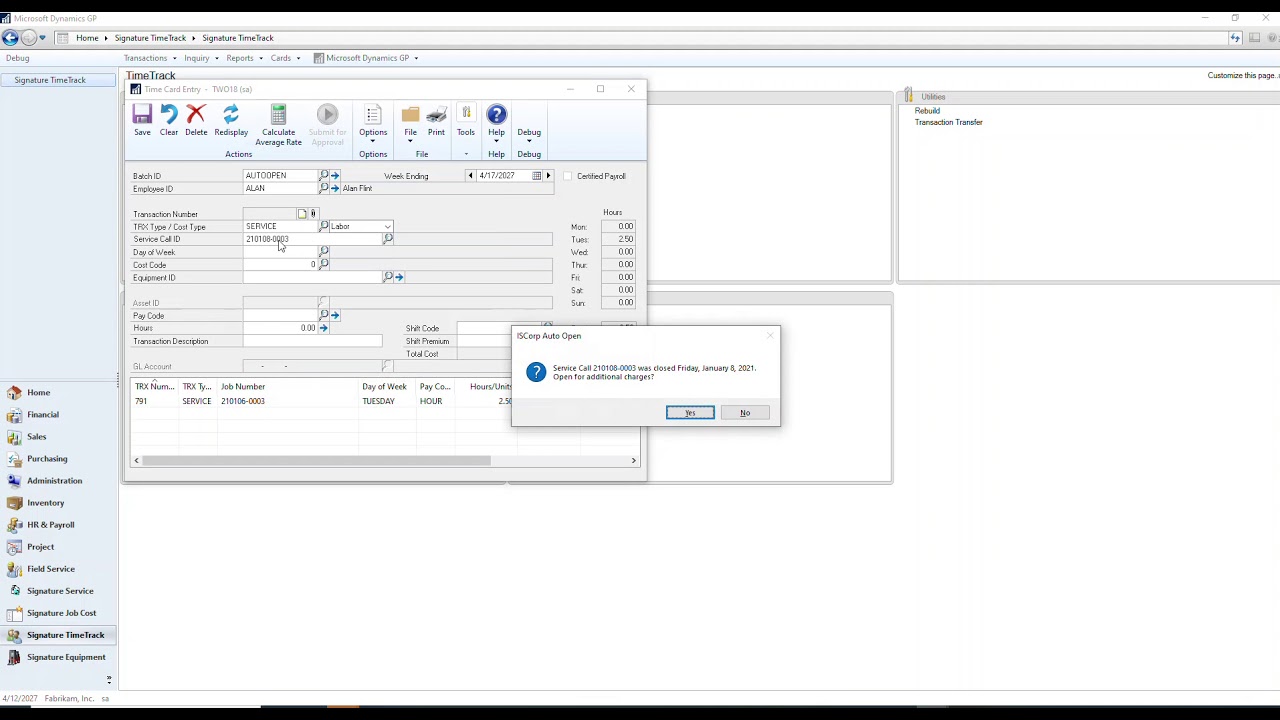Click the red Delete icon
This screenshot has width=1280, height=720.
coord(196,115)
